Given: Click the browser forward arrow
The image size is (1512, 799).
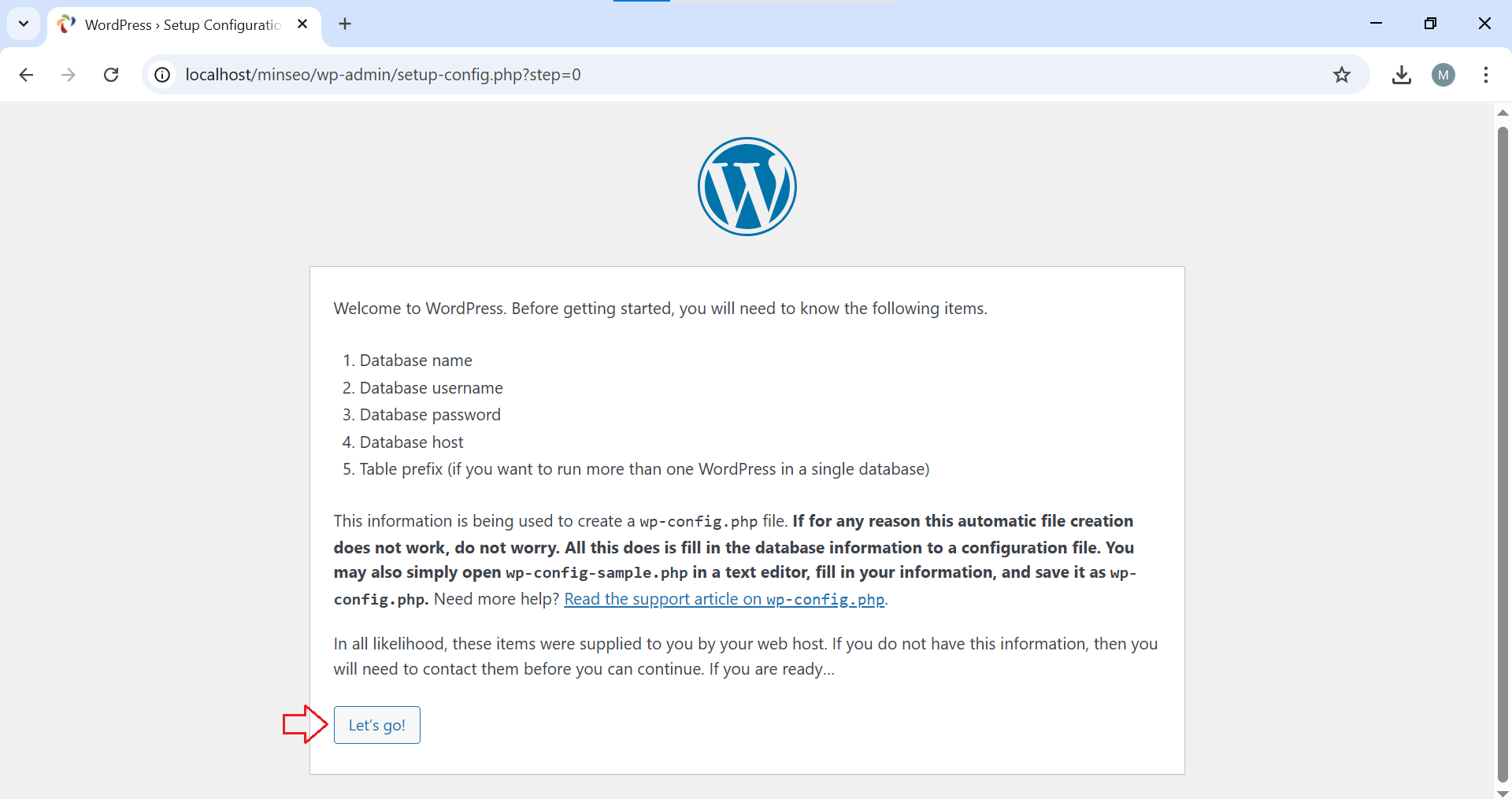Looking at the screenshot, I should pos(69,75).
